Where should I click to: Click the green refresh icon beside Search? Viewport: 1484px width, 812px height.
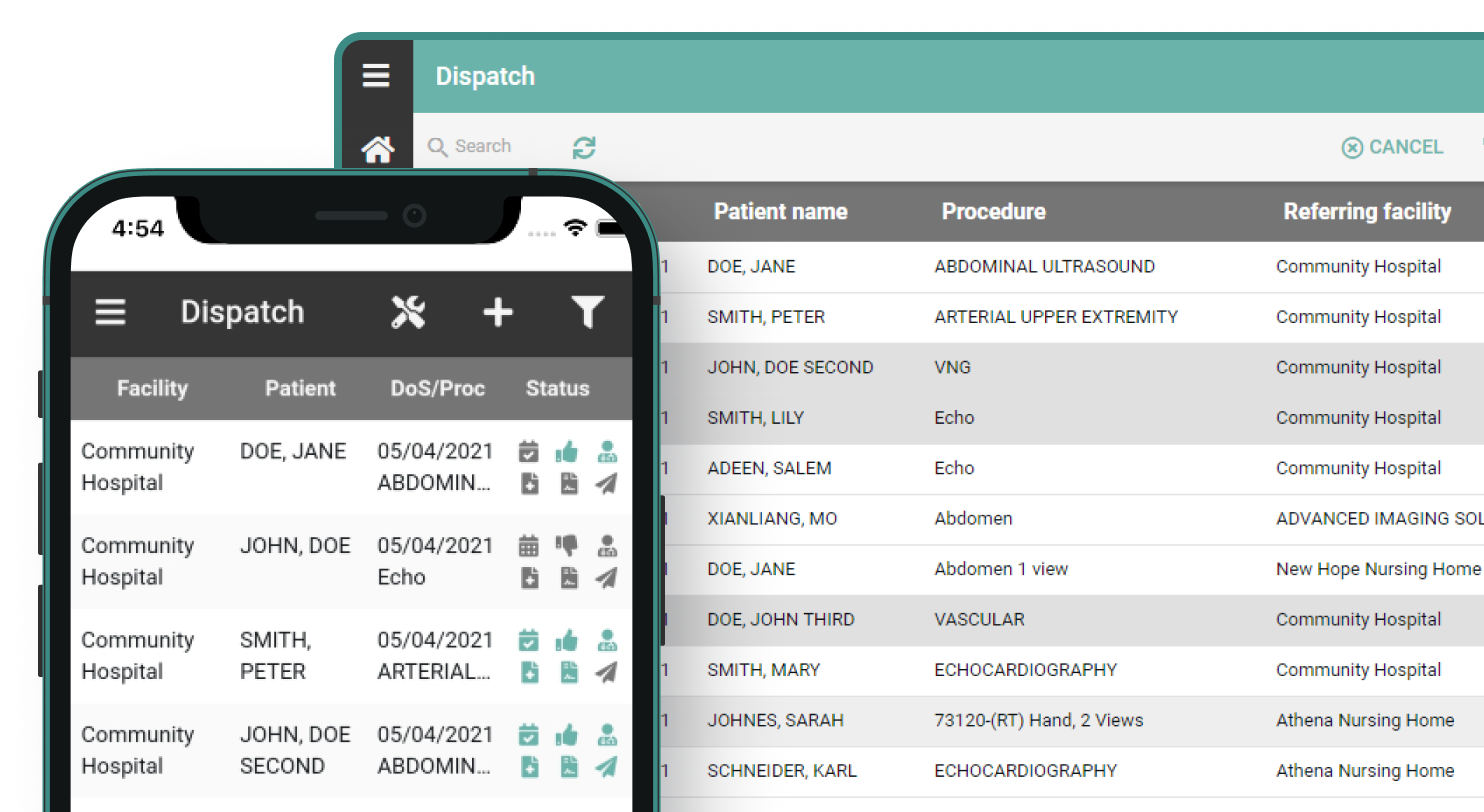[584, 148]
